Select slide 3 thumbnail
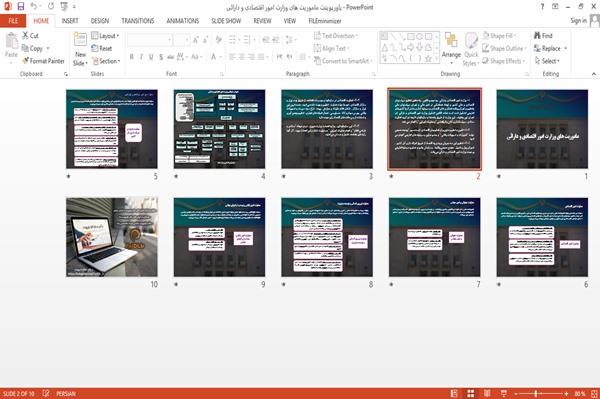The width and height of the screenshot is (600, 399). pos(327,129)
